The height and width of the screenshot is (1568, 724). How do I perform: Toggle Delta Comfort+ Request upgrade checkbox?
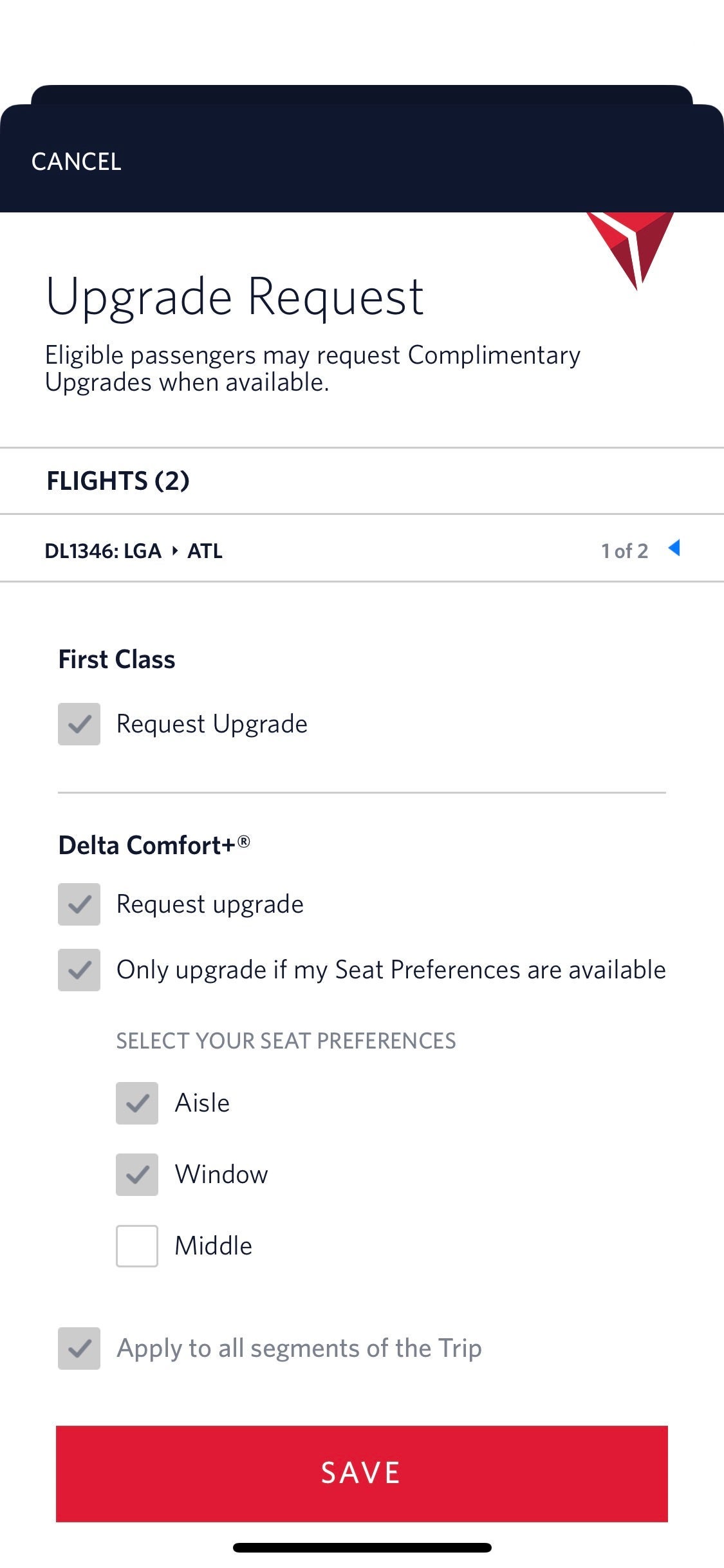pos(79,904)
